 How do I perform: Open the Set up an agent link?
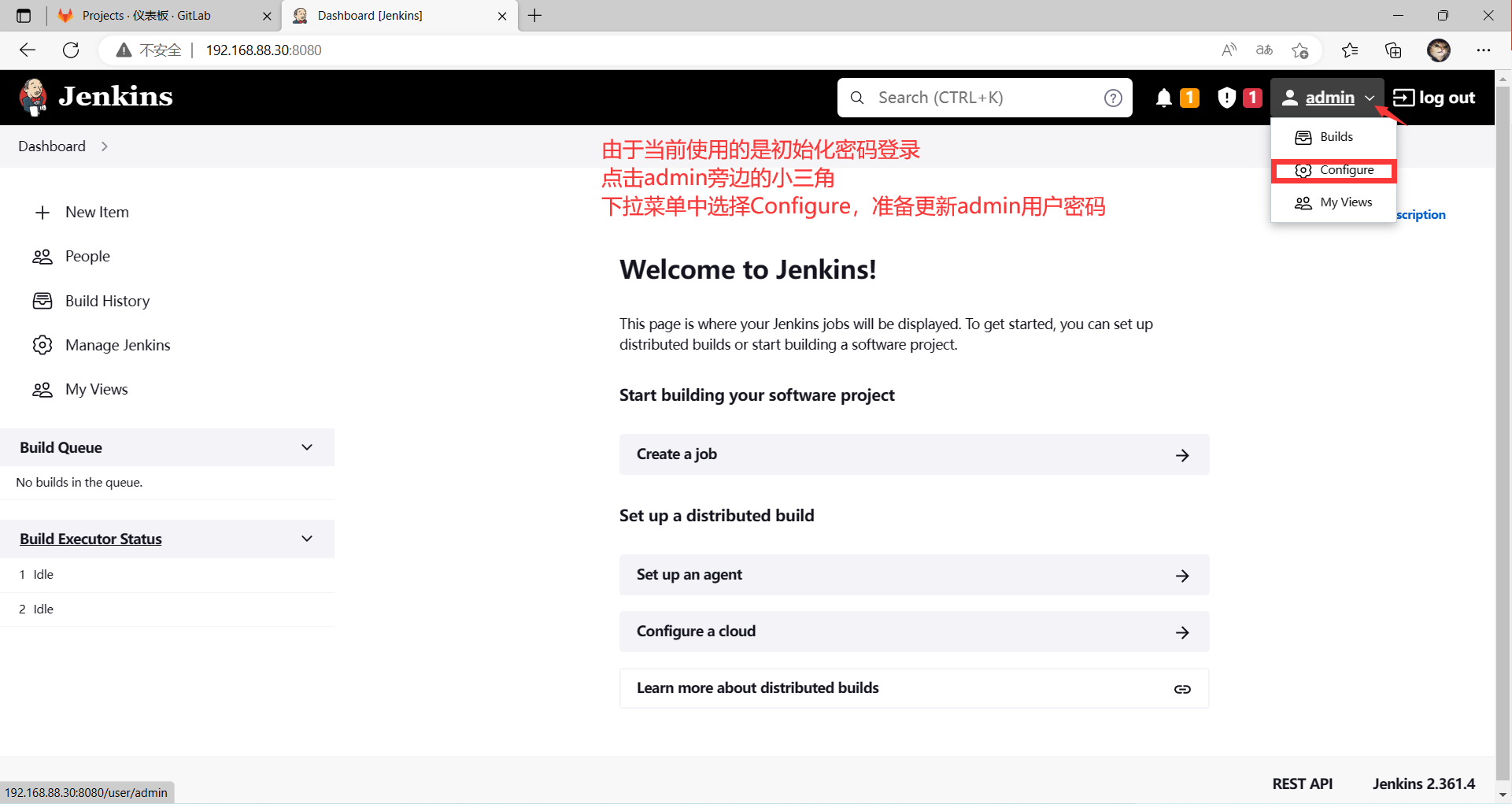coord(913,575)
